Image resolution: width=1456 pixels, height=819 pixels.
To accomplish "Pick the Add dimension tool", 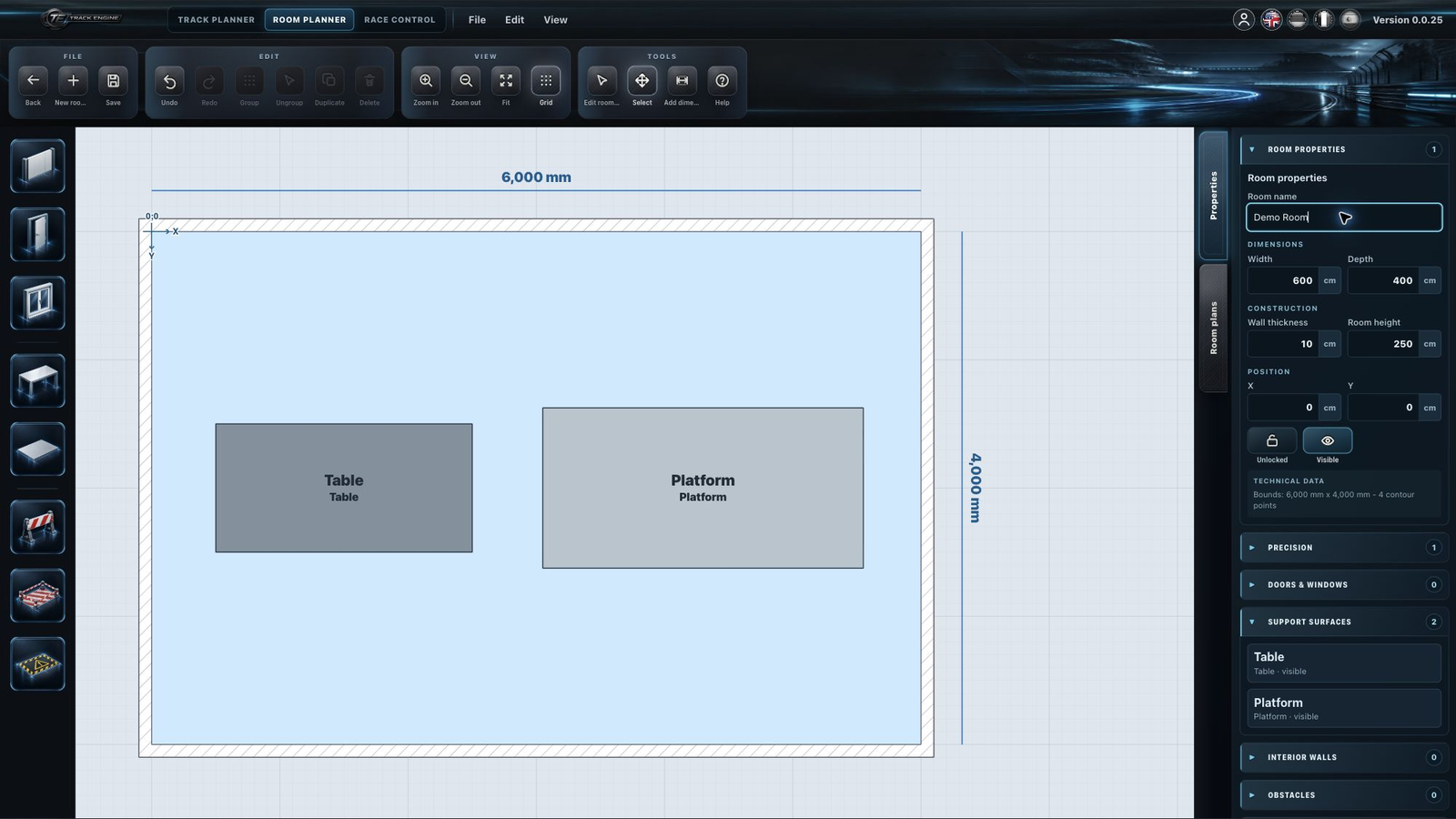I will 682,81.
